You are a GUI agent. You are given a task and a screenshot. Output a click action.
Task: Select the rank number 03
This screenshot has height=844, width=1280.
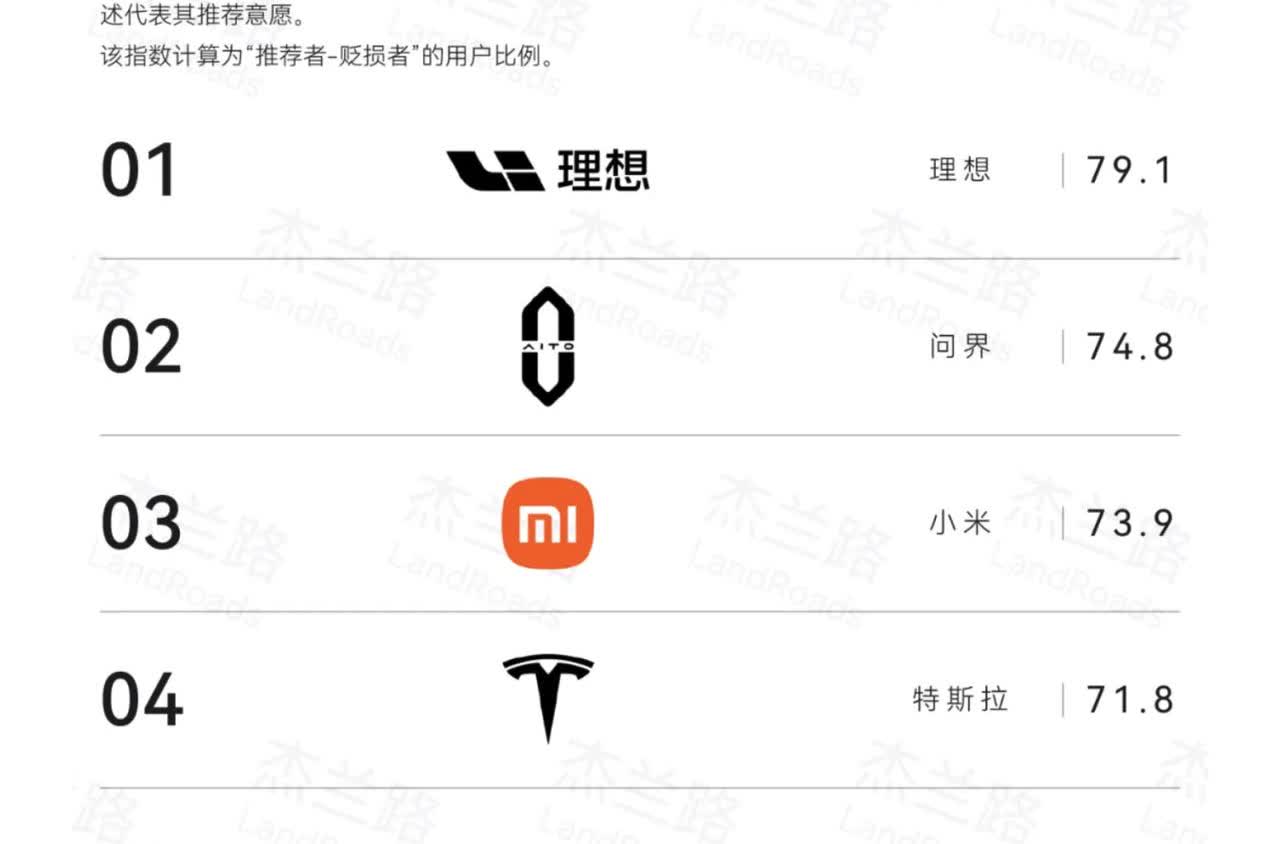click(x=141, y=523)
